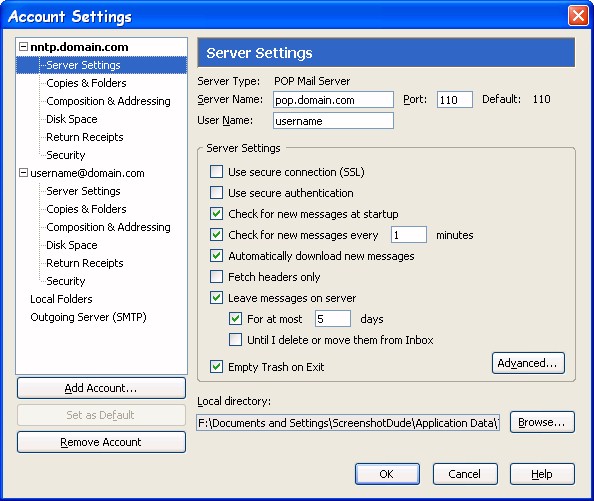This screenshot has height=501, width=594.
Task: Open Local Folders settings
Action: tap(61, 299)
